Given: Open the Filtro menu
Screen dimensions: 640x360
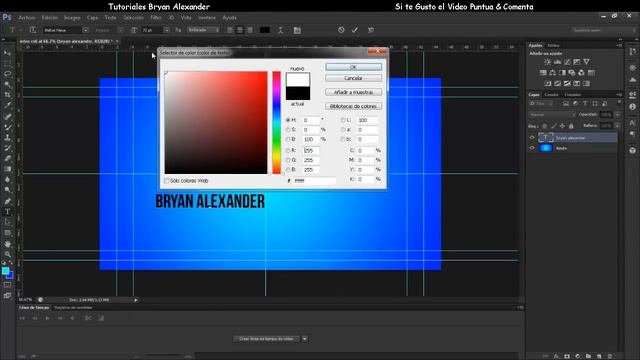Looking at the screenshot, I should pos(156,18).
